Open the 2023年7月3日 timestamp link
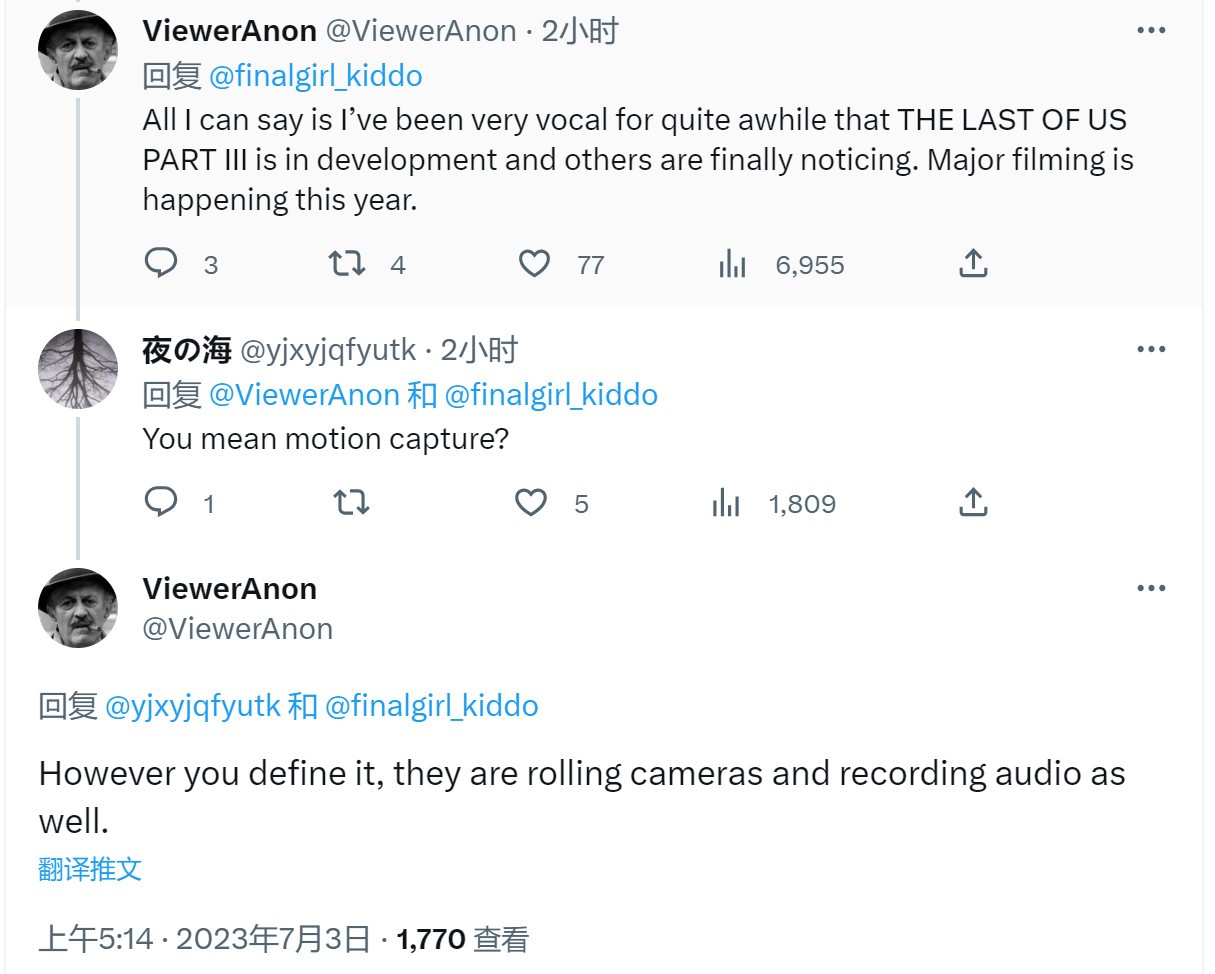Image resolution: width=1215 pixels, height=974 pixels. 273,939
